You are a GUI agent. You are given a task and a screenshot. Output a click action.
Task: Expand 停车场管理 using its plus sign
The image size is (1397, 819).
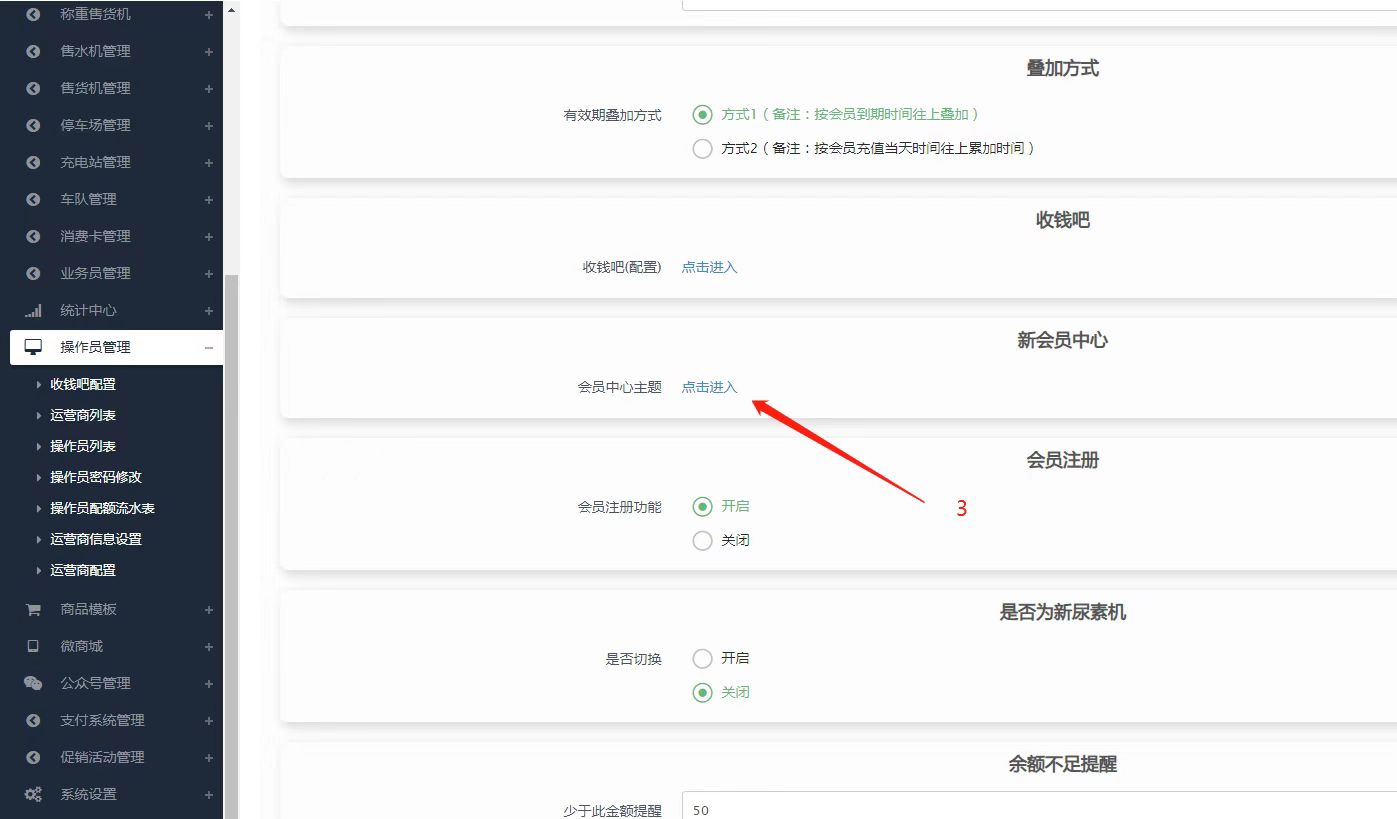coord(208,125)
